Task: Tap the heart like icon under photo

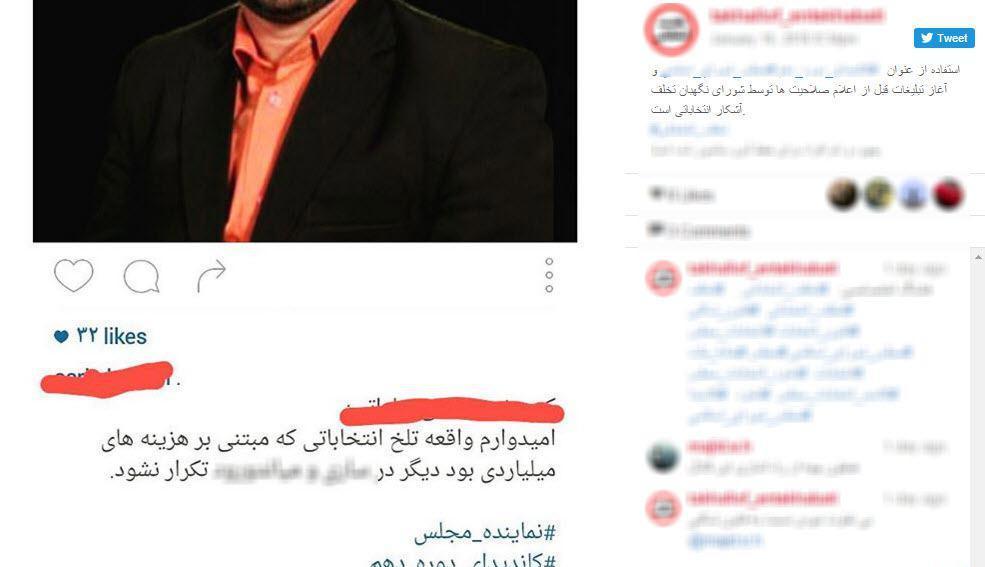Action: pos(73,275)
